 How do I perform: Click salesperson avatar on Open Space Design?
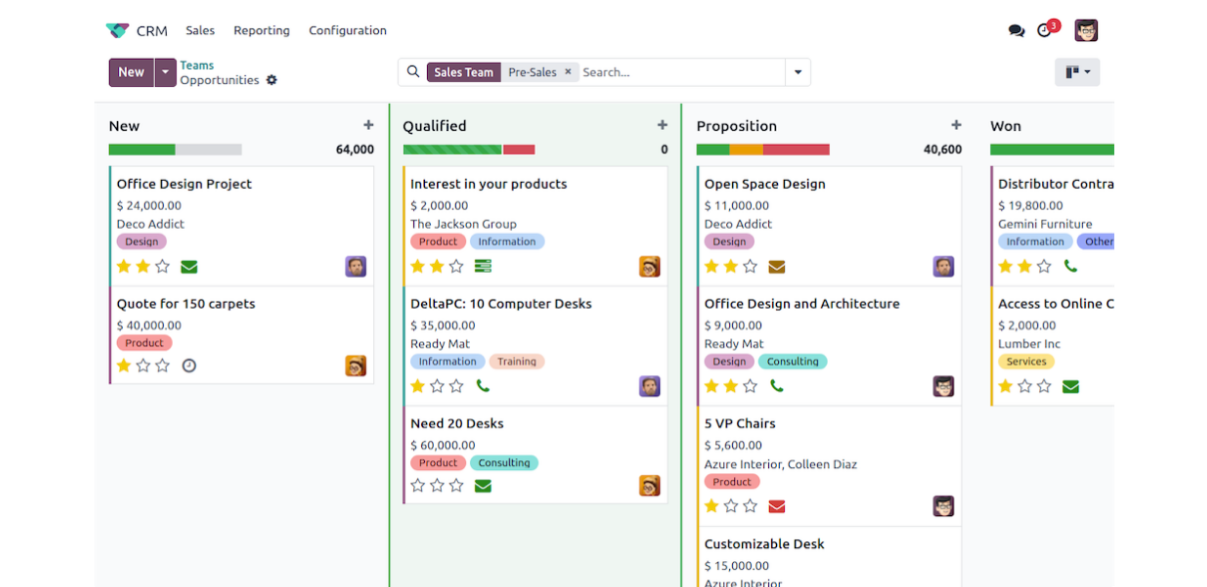coord(944,266)
